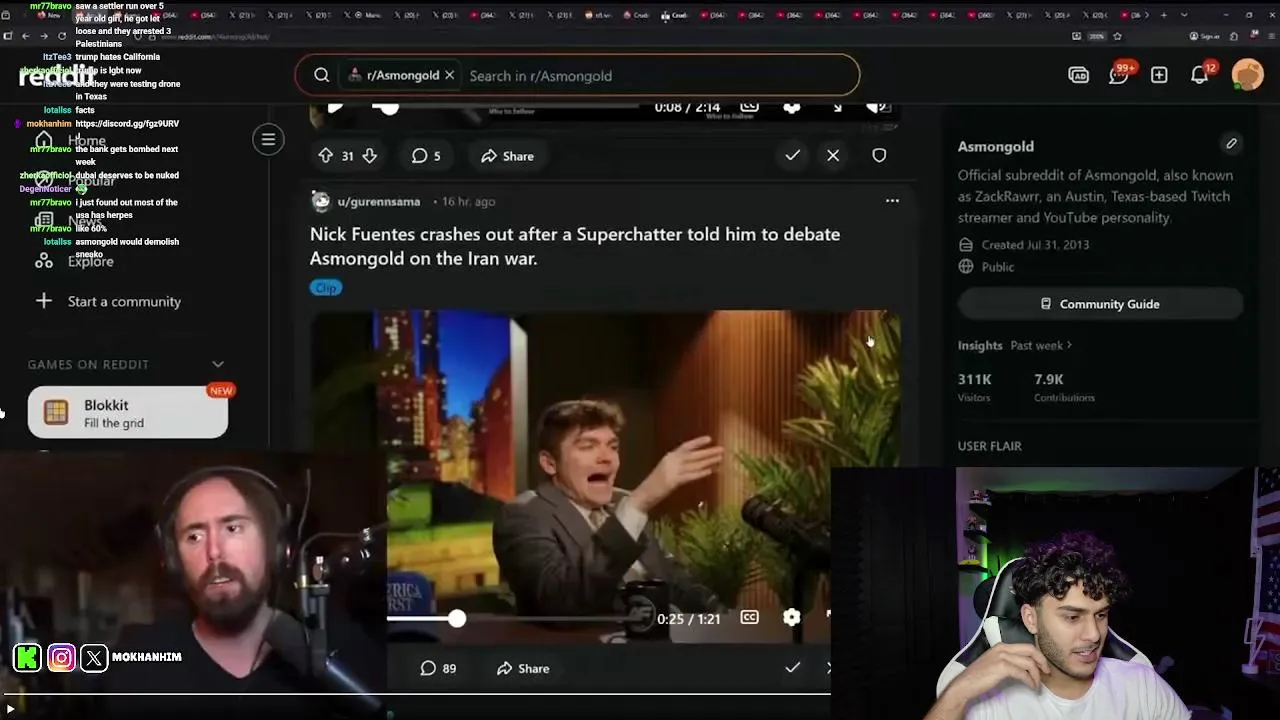Image resolution: width=1280 pixels, height=720 pixels.
Task: Open the 5 comments on the upper post
Action: (x=426, y=156)
